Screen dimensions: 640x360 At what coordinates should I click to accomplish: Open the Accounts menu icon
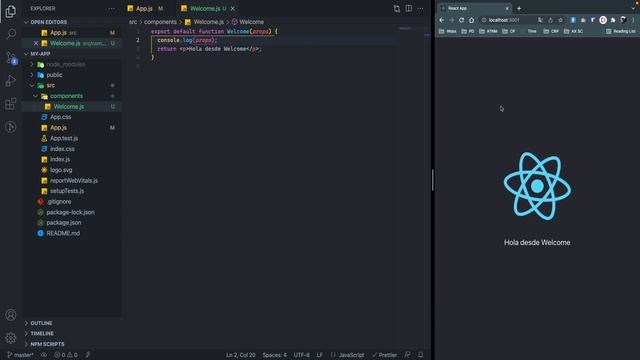(11, 315)
